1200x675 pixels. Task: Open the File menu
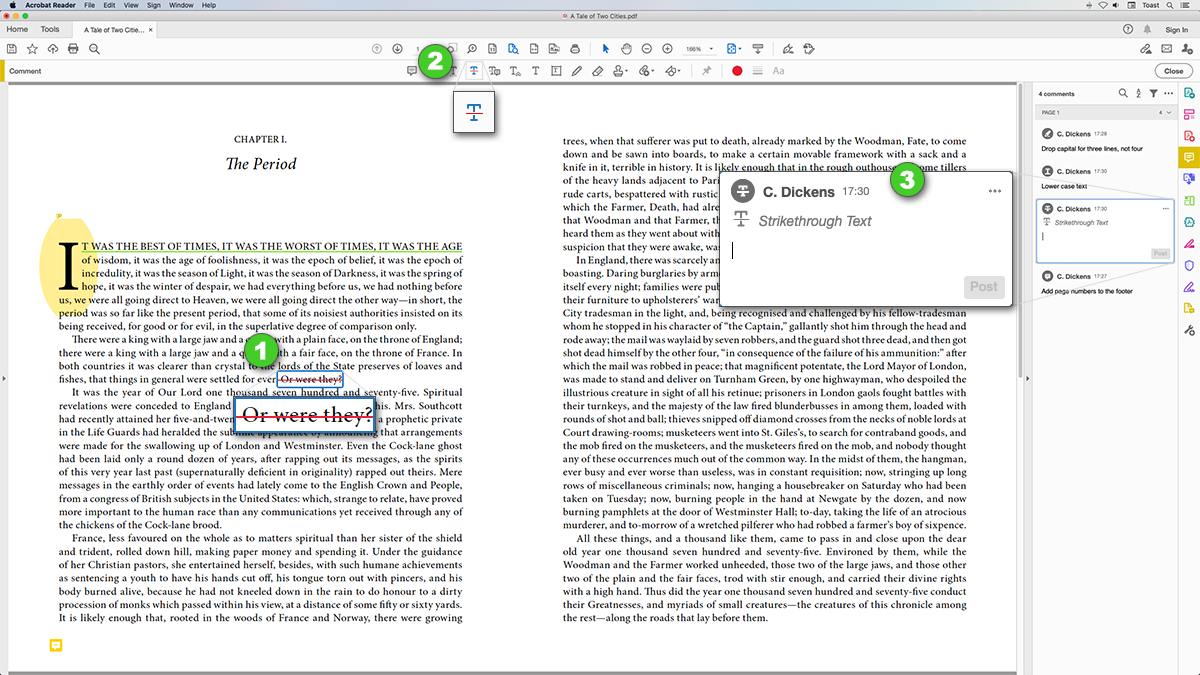[x=90, y=5]
